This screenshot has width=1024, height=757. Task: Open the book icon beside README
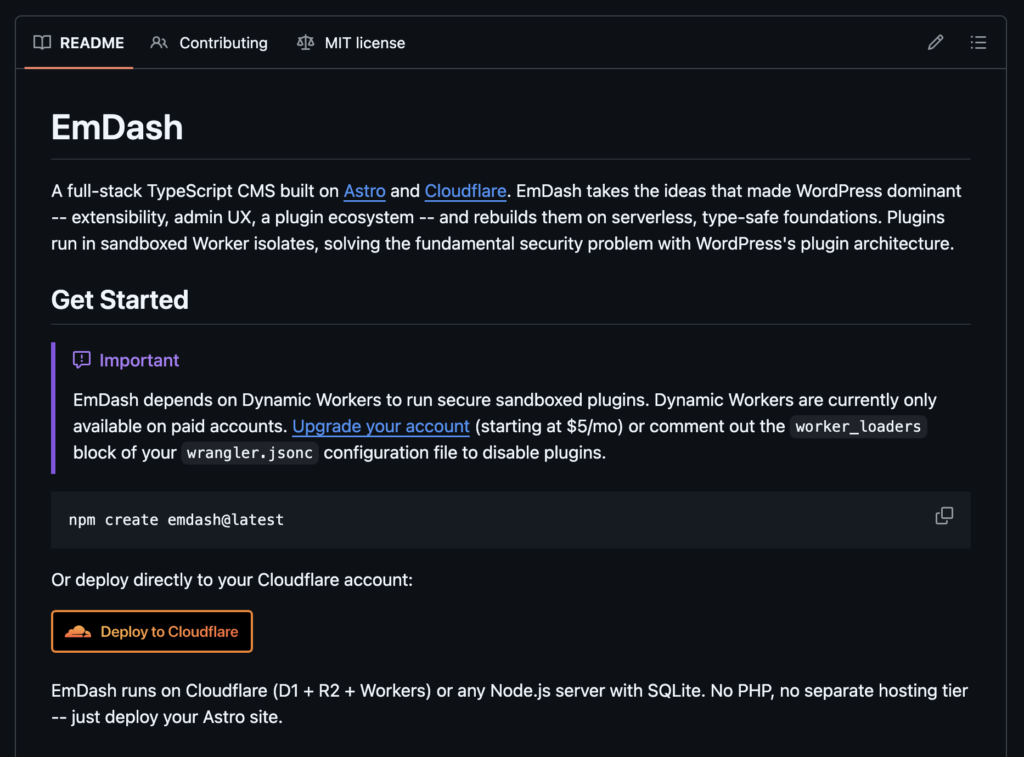[x=42, y=42]
